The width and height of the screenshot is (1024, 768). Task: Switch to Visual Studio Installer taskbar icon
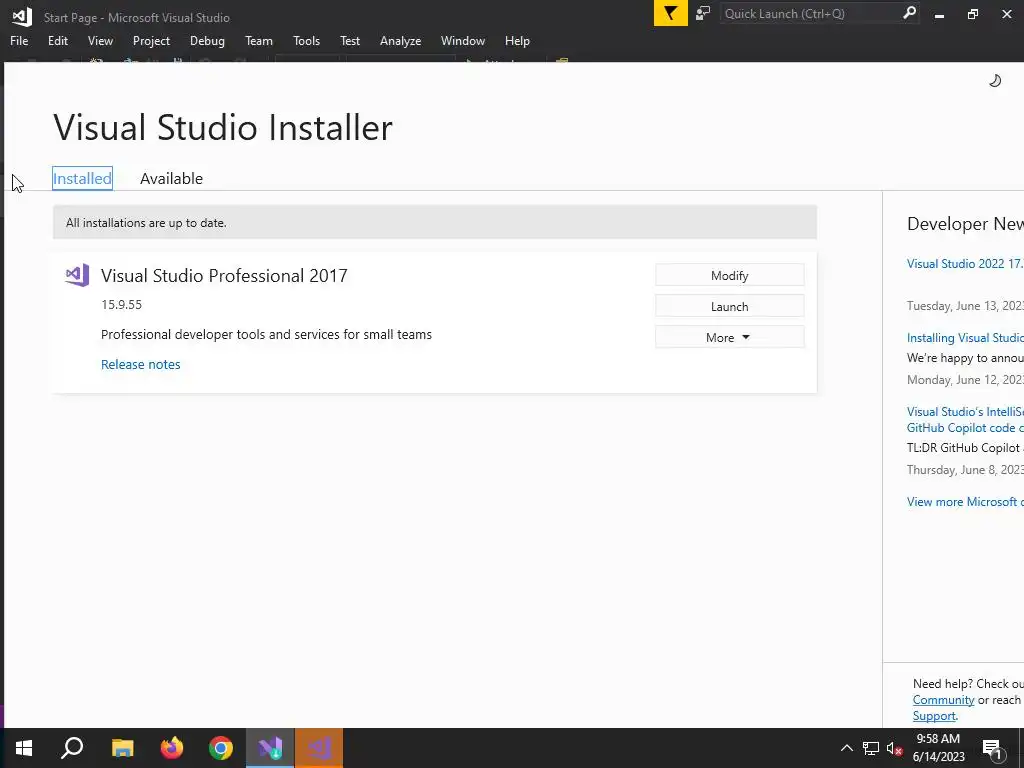pyautogui.click(x=270, y=748)
